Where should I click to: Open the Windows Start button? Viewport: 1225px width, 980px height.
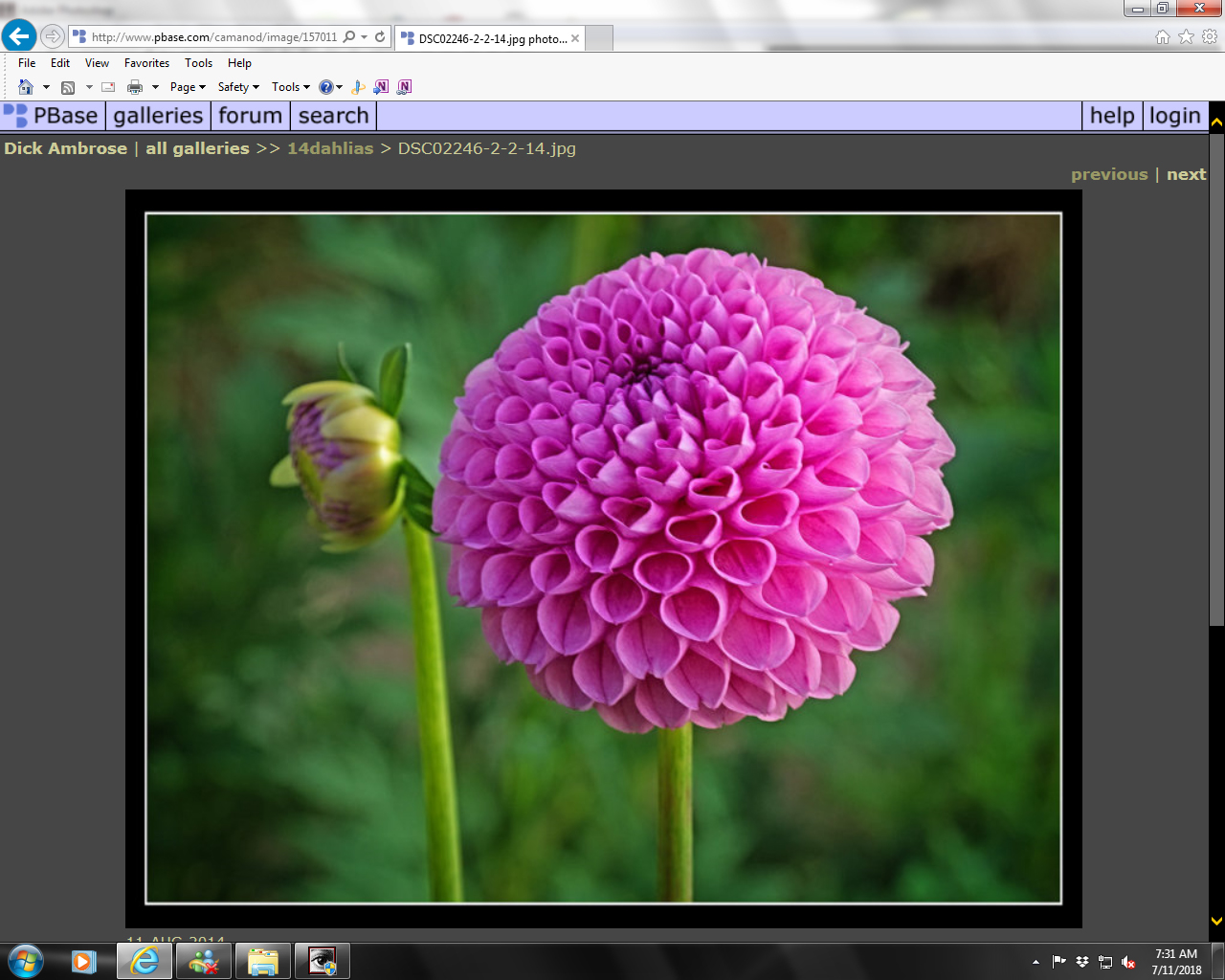tap(26, 961)
